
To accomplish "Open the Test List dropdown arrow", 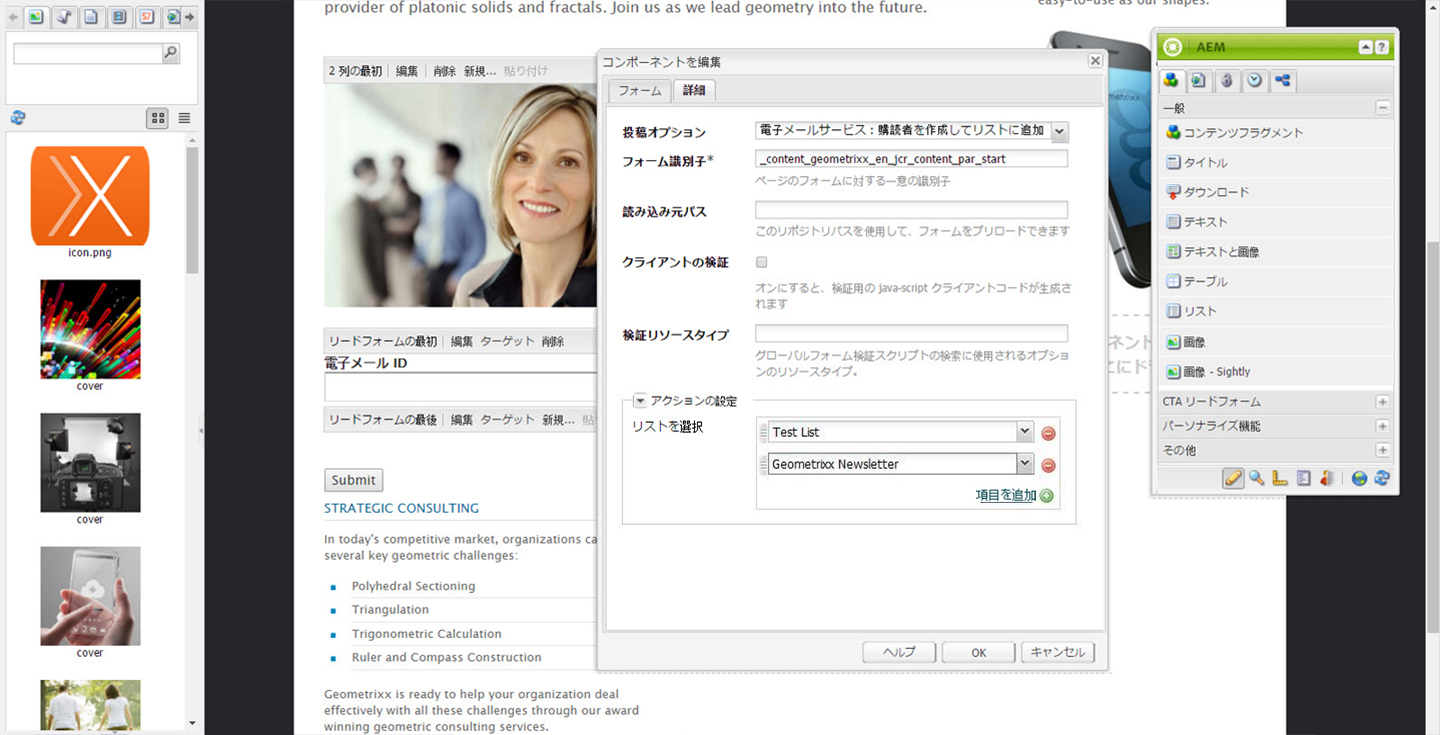I will 1025,432.
